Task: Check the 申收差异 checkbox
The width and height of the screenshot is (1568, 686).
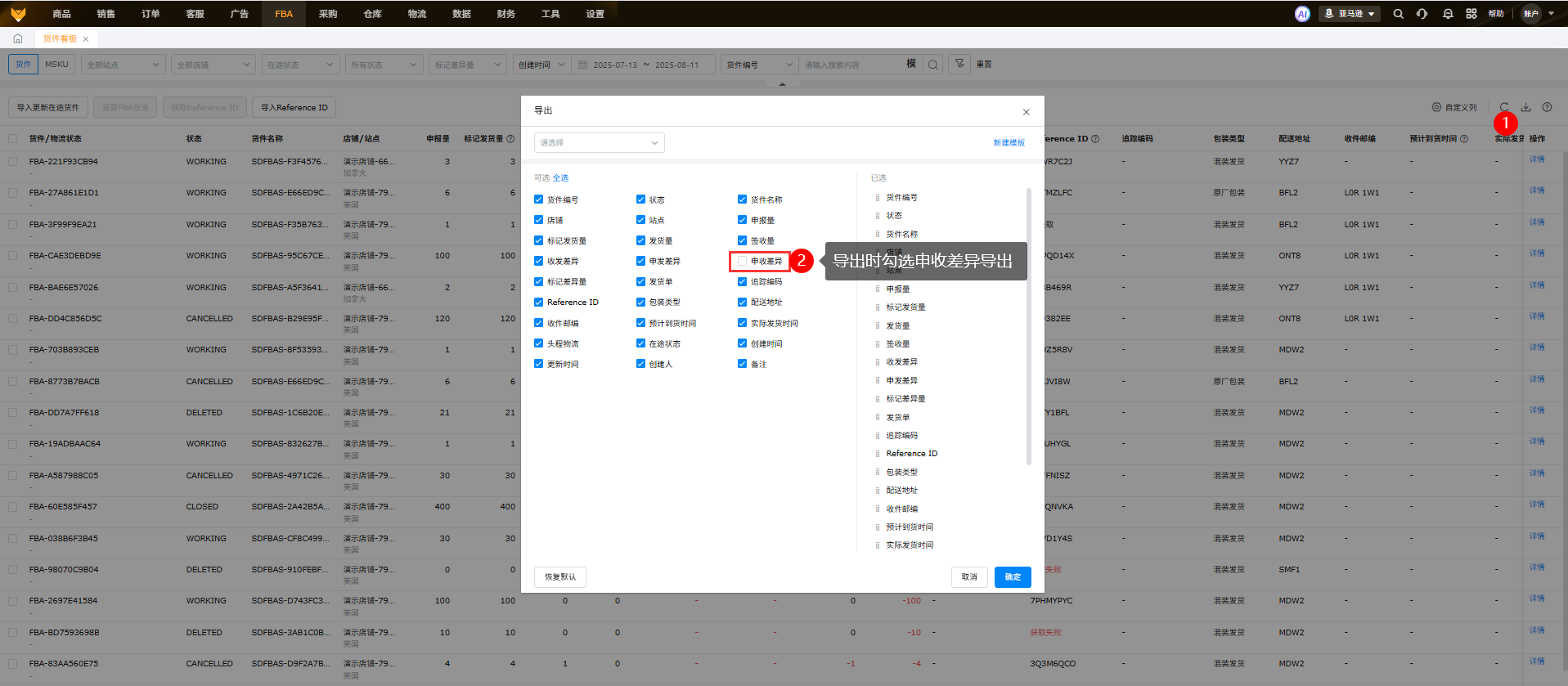Action: pyautogui.click(x=743, y=262)
